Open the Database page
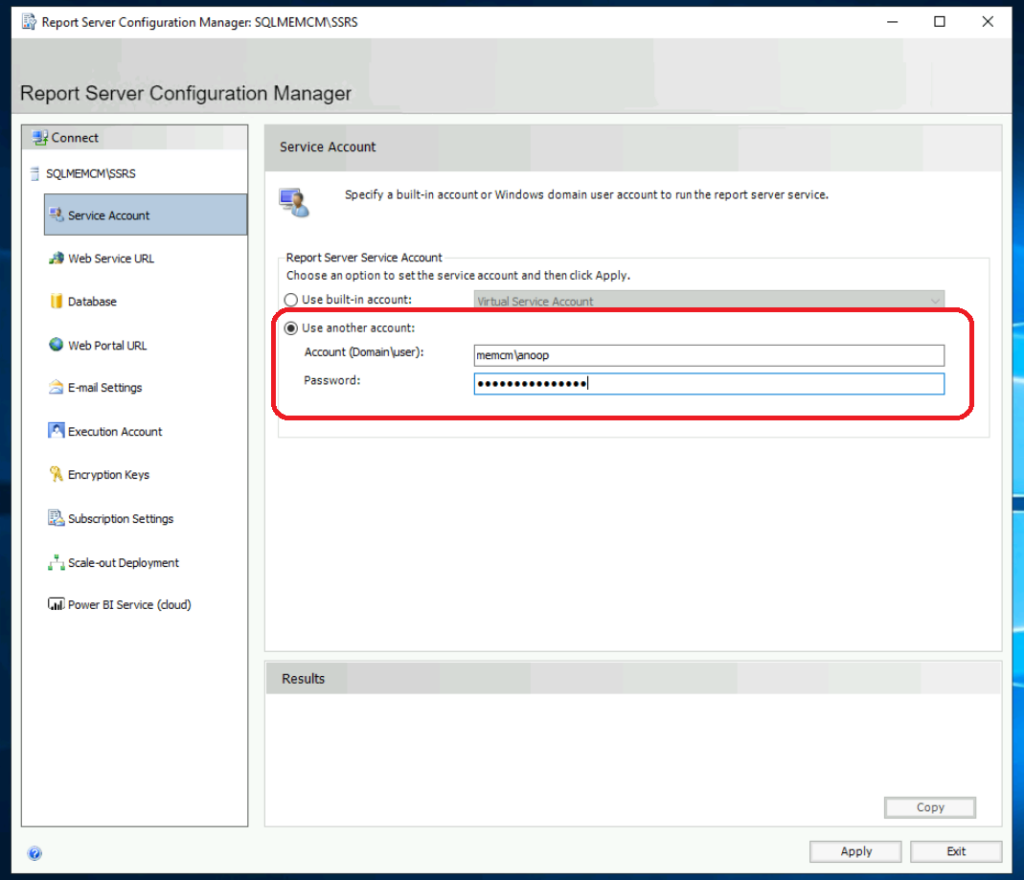This screenshot has height=880, width=1024. [x=92, y=302]
